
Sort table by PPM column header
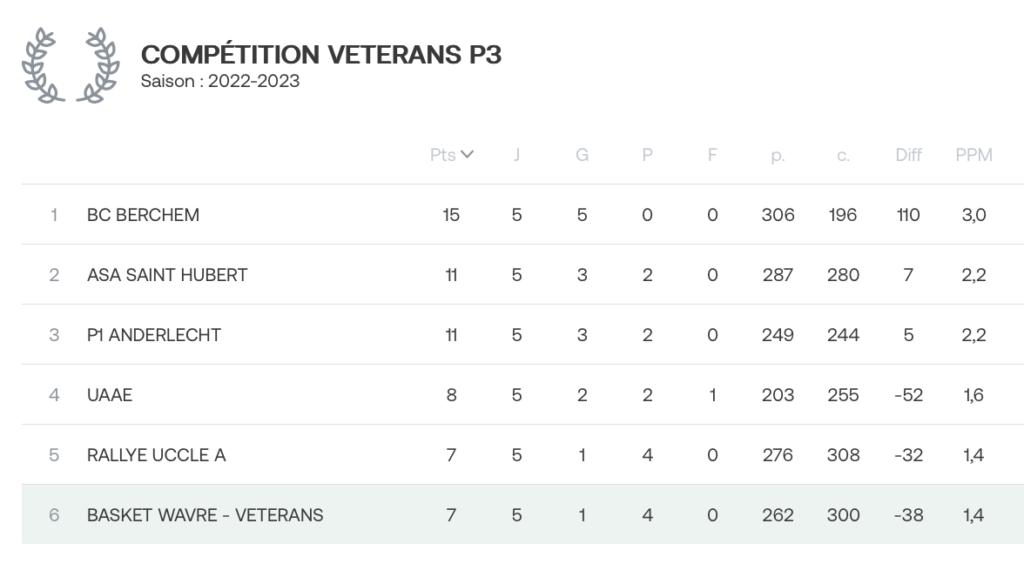point(974,155)
